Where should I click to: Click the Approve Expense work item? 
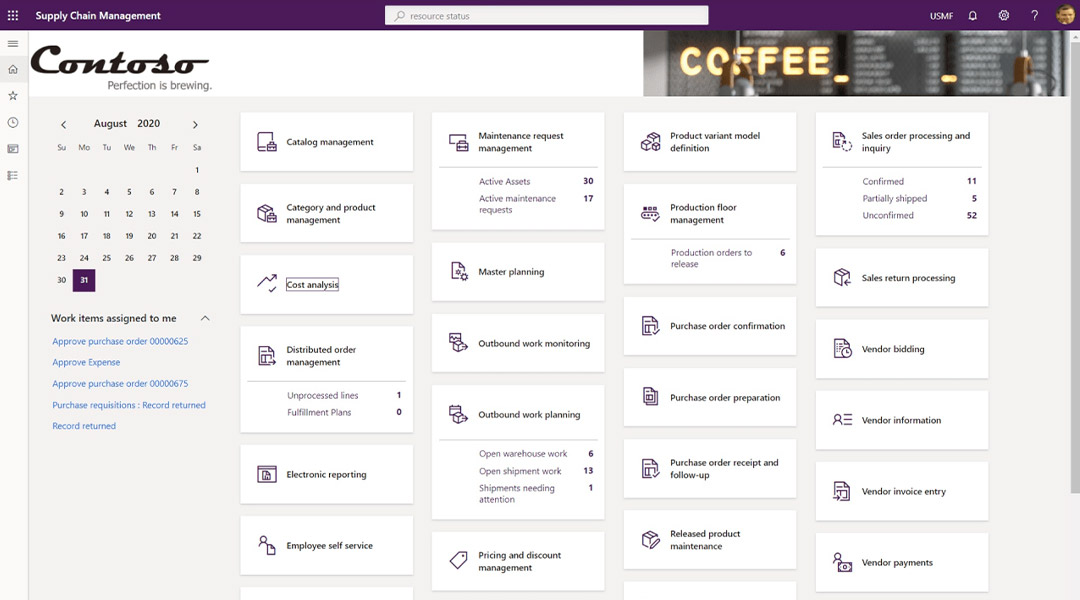tap(86, 363)
